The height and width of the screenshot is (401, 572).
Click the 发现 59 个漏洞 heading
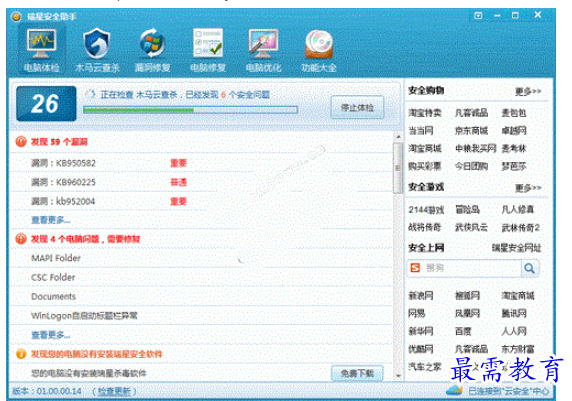point(59,142)
